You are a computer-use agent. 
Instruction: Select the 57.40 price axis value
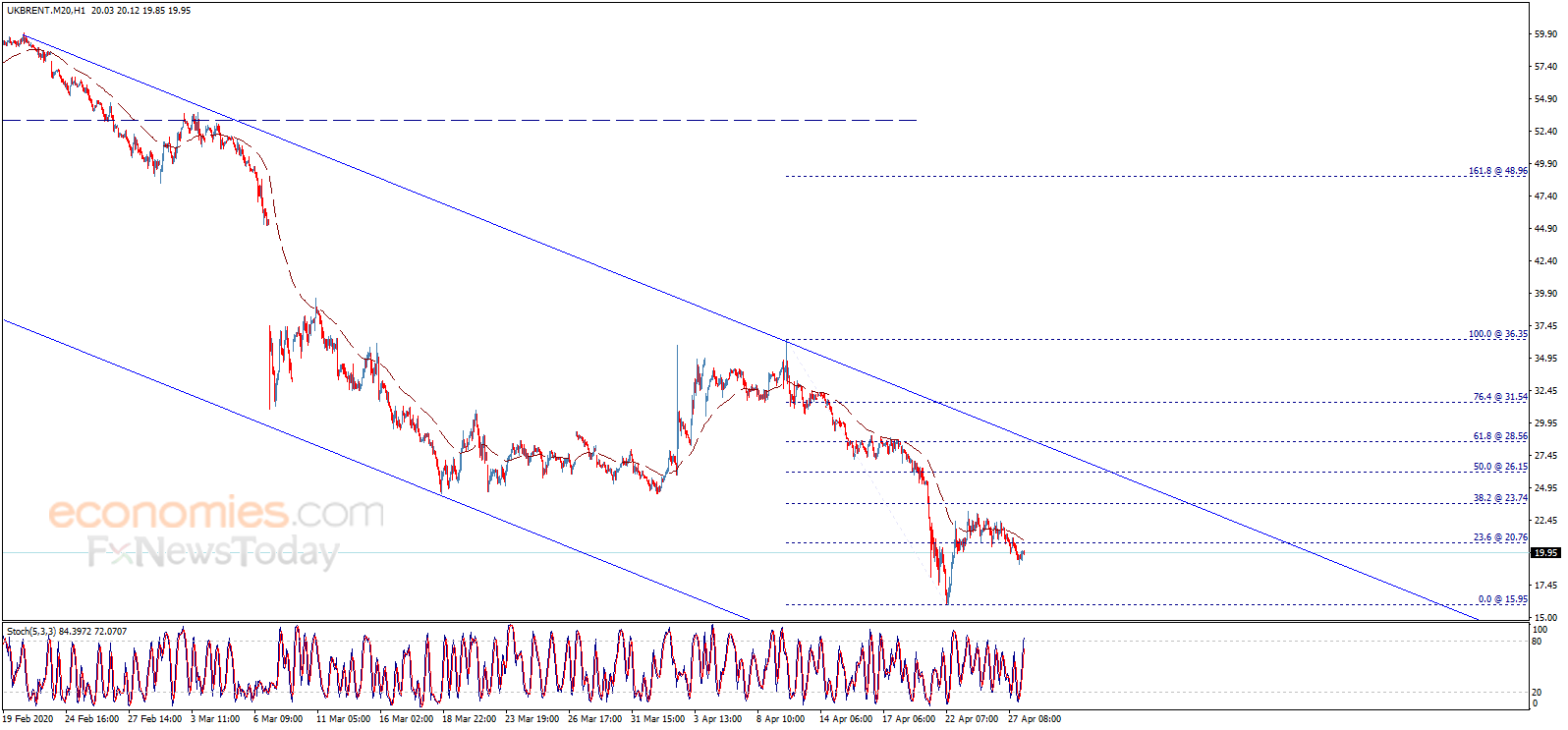pyautogui.click(x=1545, y=67)
